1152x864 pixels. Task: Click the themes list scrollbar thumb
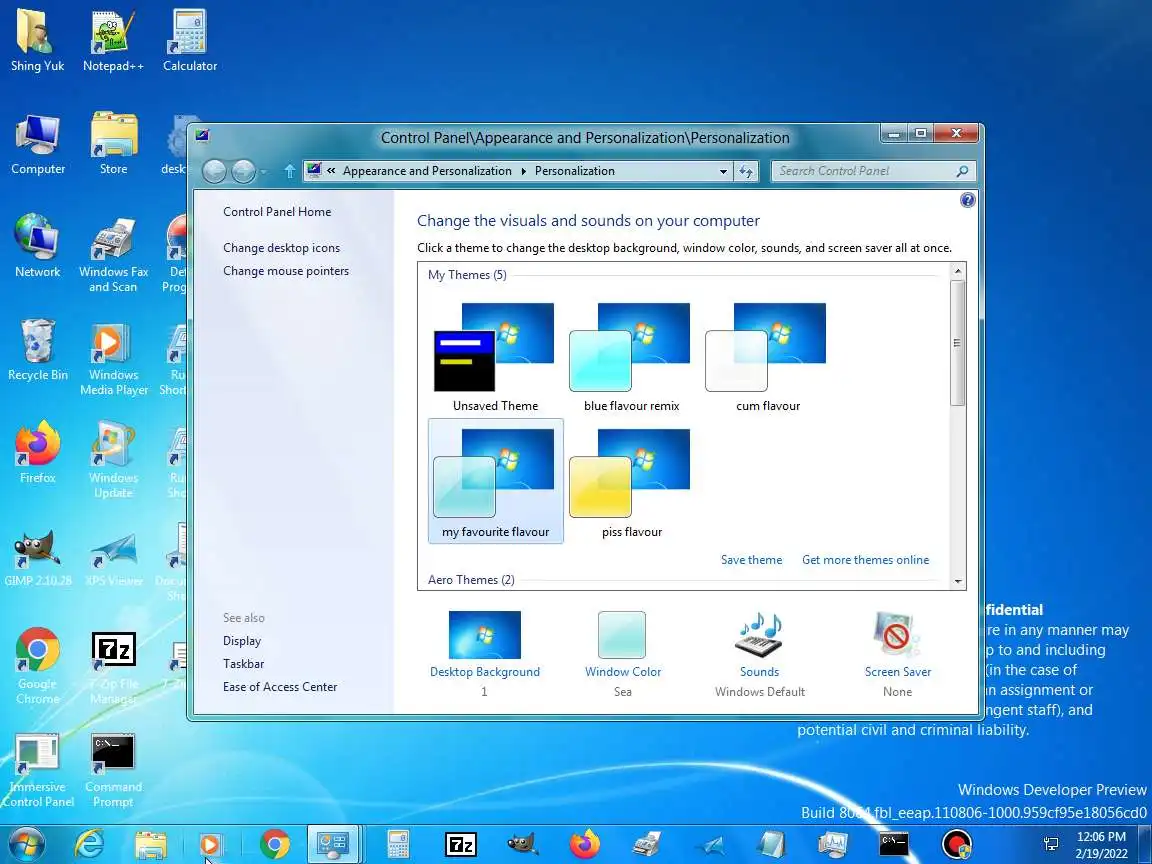click(x=957, y=342)
